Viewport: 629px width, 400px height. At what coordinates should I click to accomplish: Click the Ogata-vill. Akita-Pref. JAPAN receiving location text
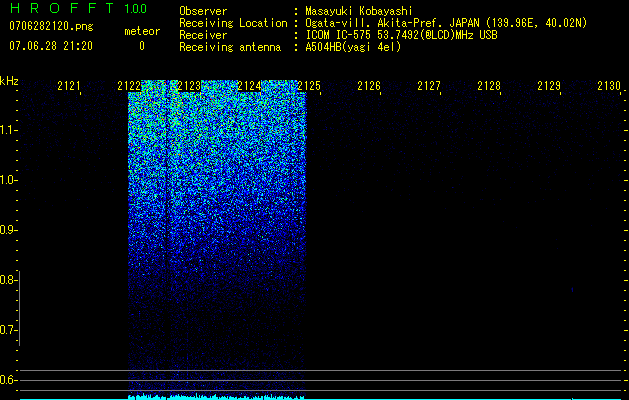(446, 23)
